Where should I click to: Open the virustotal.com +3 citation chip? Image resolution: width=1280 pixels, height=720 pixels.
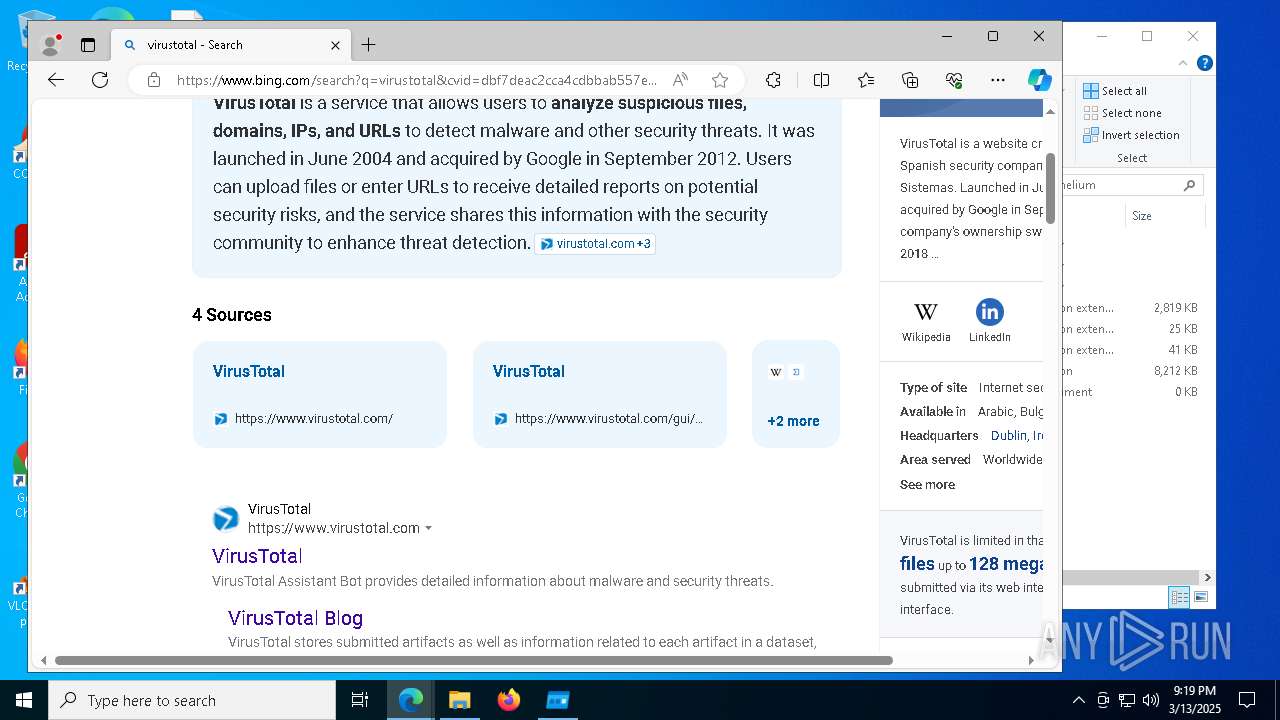pos(595,244)
